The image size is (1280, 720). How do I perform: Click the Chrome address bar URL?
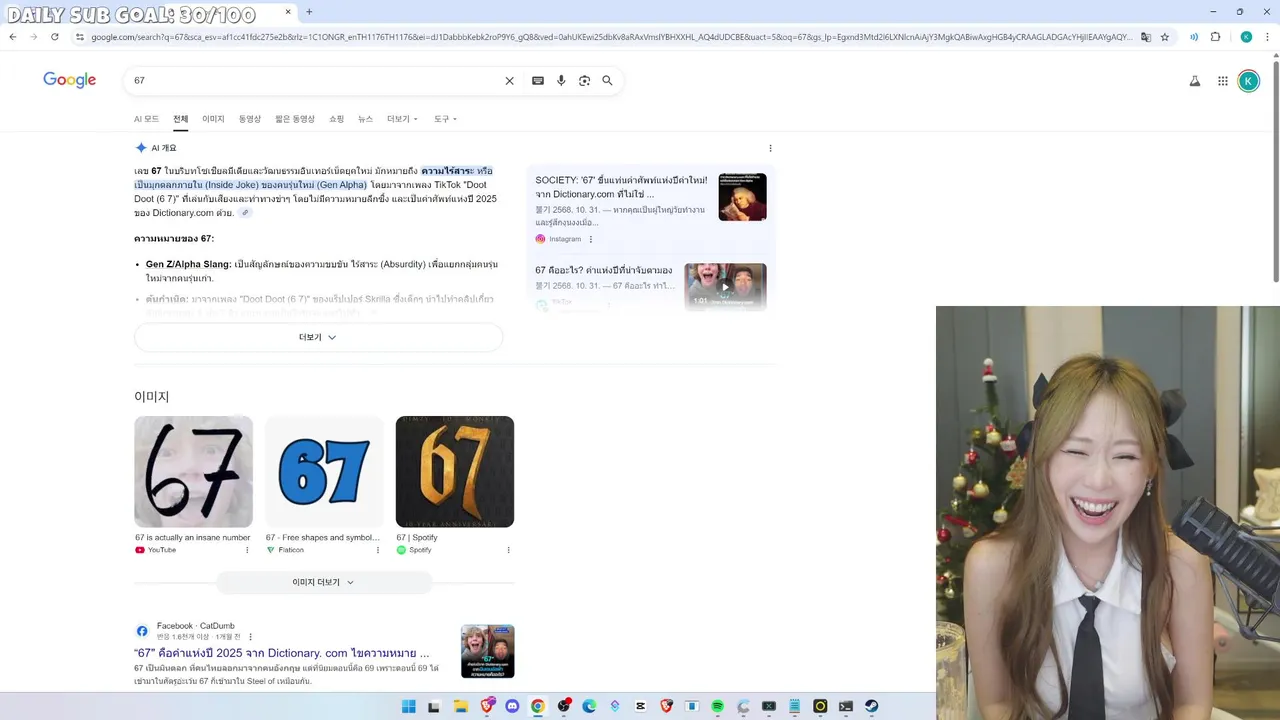click(610, 37)
